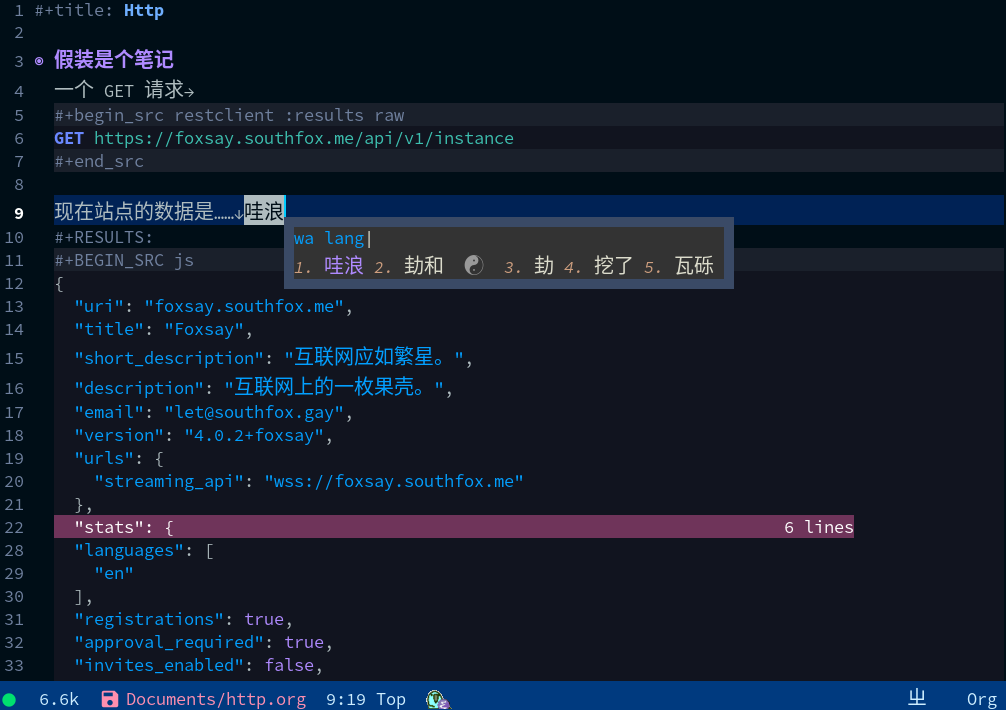This screenshot has width=1006, height=710.
Task: Click the yin-yang icon in candidate popup
Action: click(x=474, y=265)
